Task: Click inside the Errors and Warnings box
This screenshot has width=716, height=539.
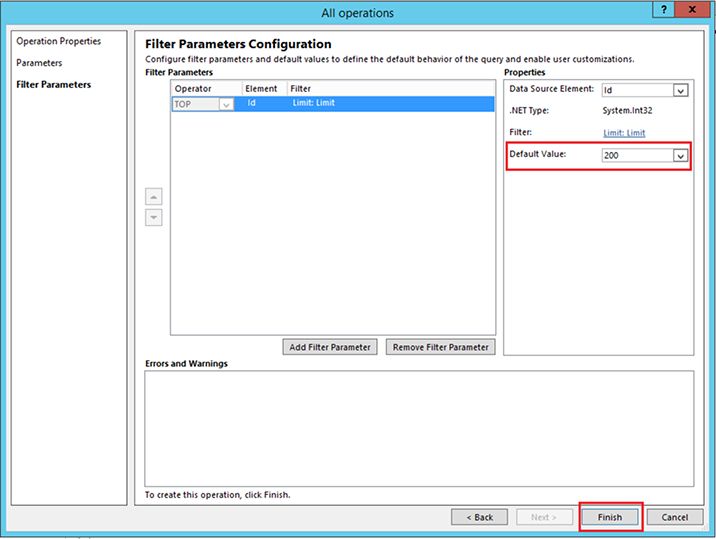Action: (419, 428)
